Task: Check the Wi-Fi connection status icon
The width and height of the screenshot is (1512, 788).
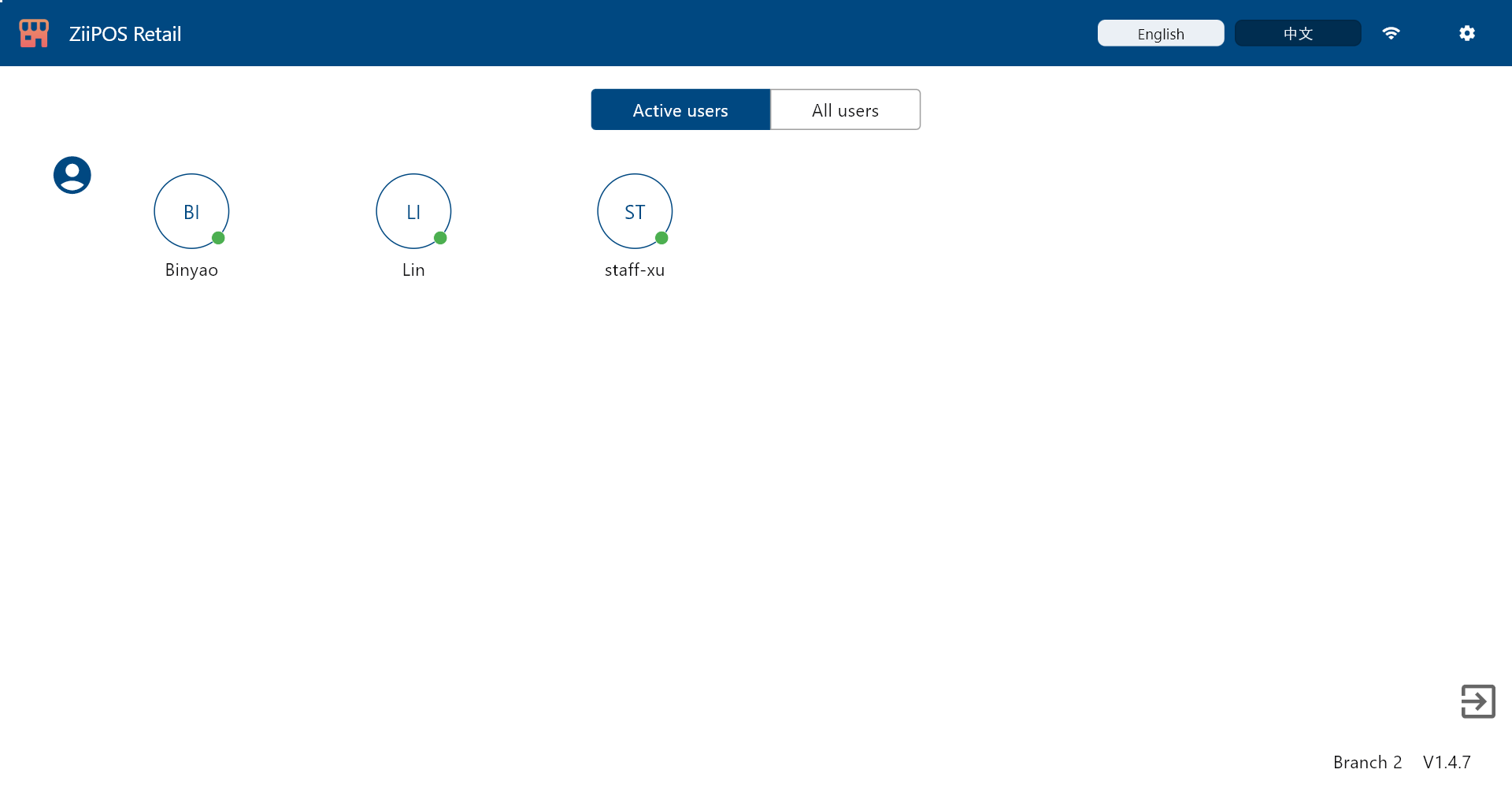Action: click(1391, 33)
